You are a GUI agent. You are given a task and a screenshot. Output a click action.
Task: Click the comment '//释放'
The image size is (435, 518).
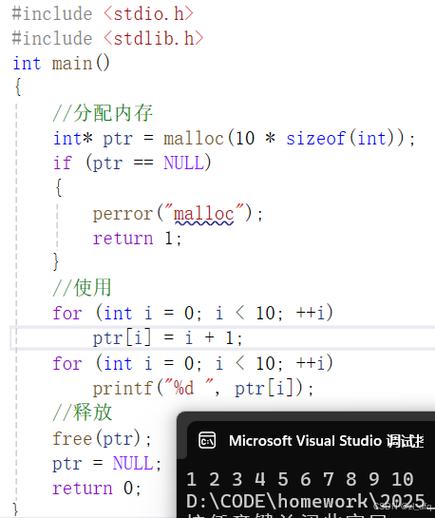click(82, 413)
